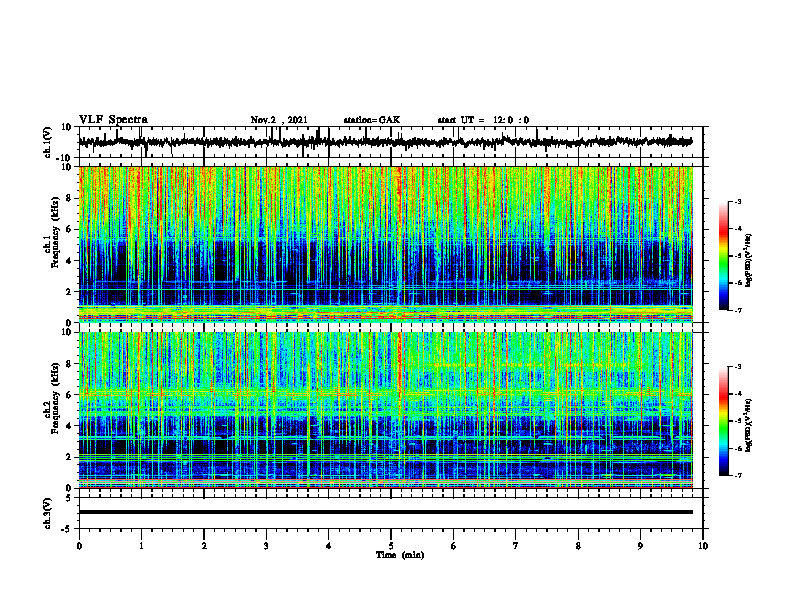Select the "station=GAK" header text
The image size is (792, 612).
tap(372, 120)
